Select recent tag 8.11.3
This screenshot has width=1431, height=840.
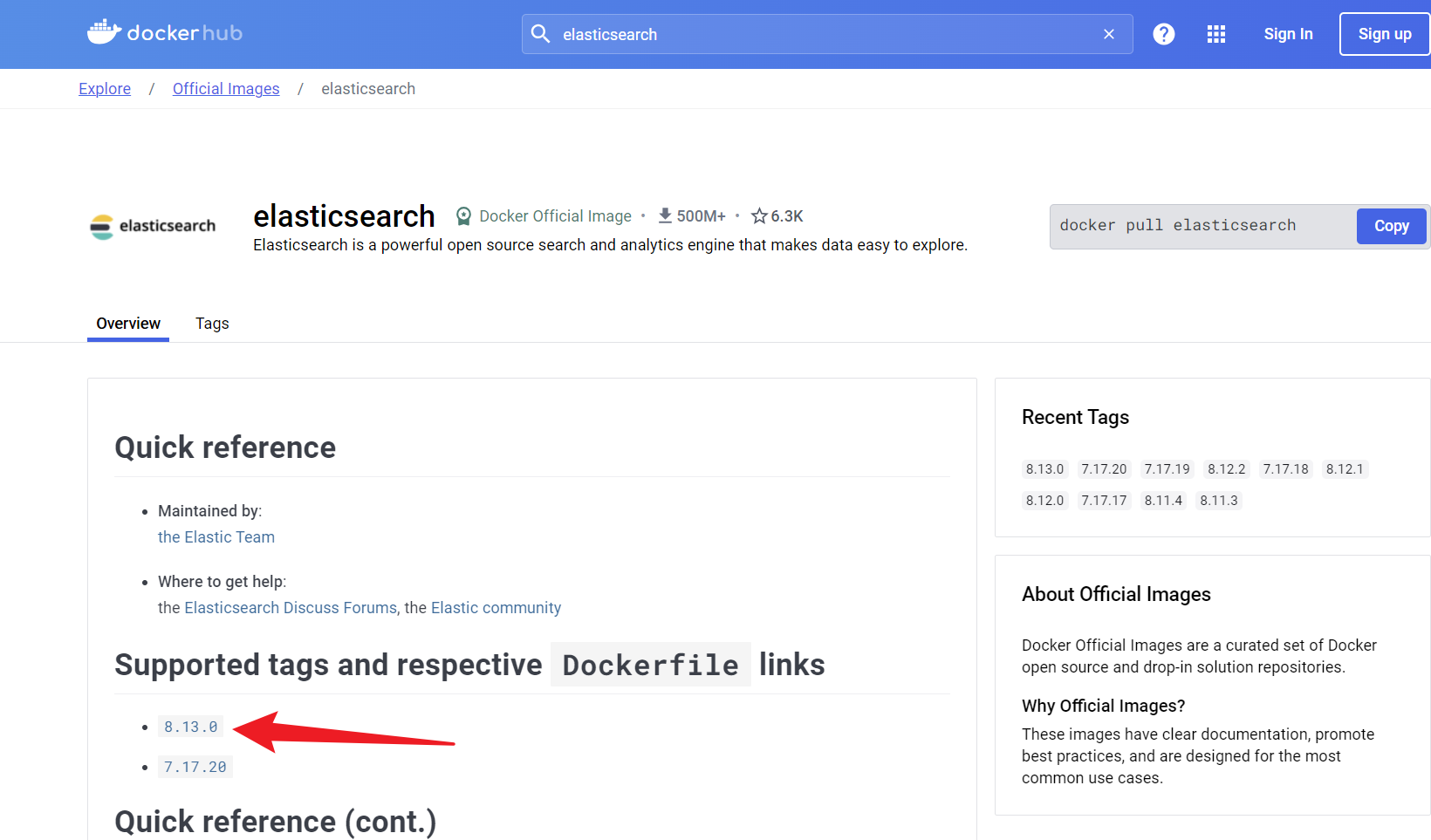[1219, 501]
